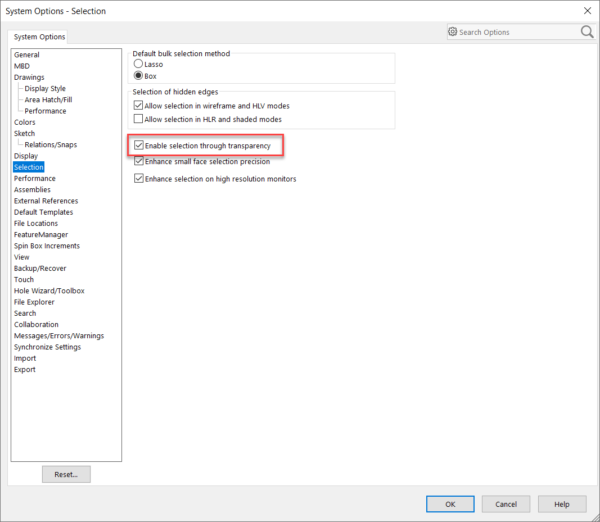Screen dimensions: 600x522
Task: Open Collaboration options
Action: click(x=36, y=325)
